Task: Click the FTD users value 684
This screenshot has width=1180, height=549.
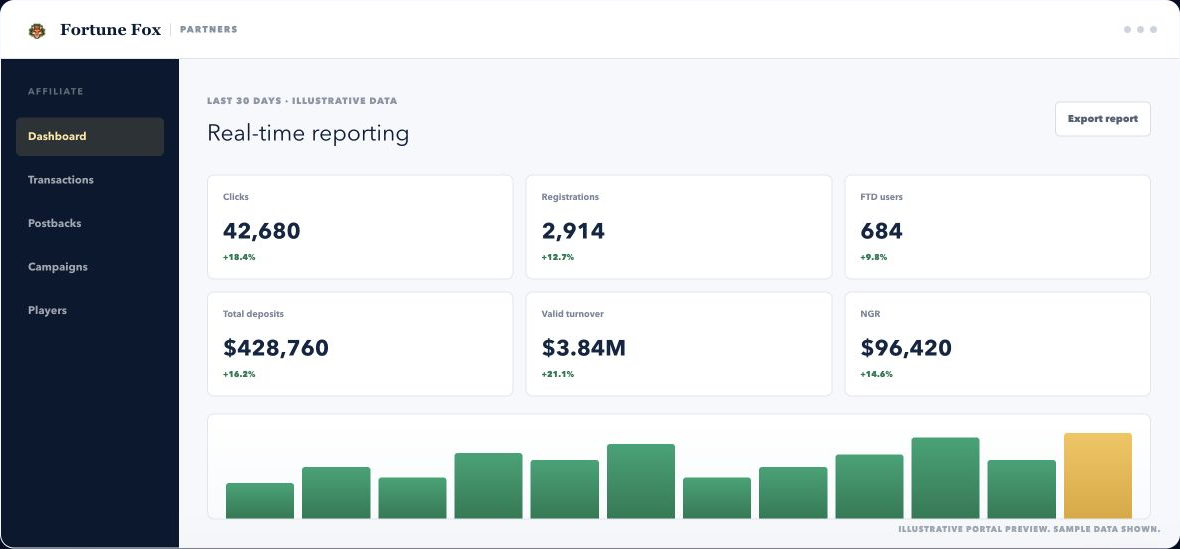Action: pos(881,231)
